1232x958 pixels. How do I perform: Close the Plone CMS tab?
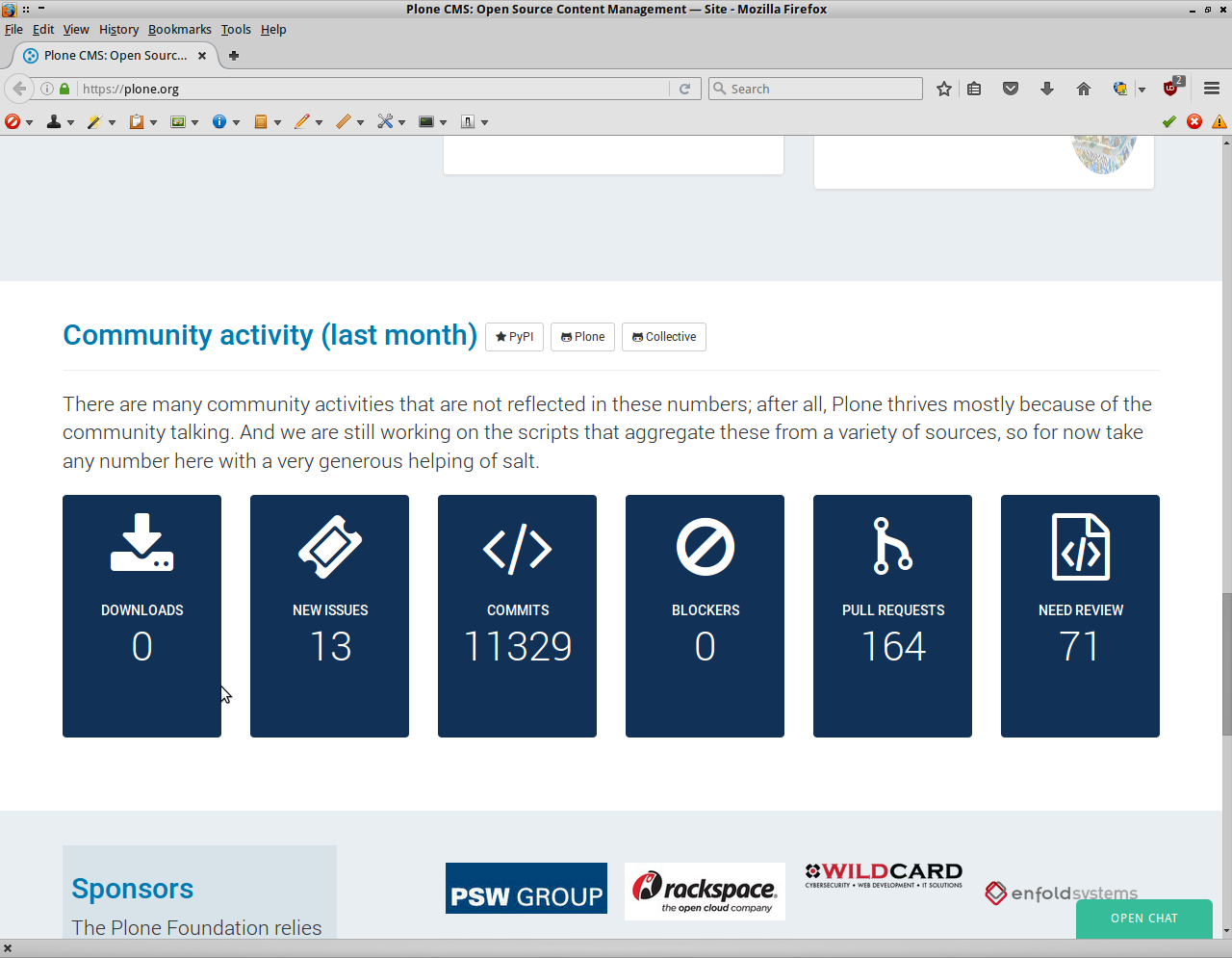click(x=202, y=56)
